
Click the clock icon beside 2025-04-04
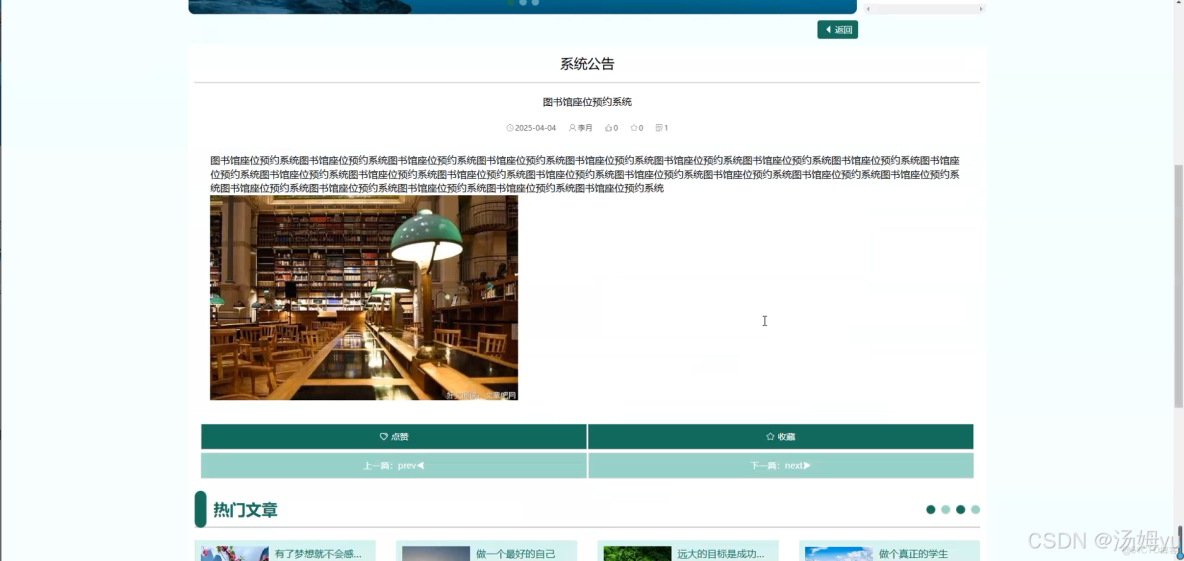[x=510, y=128]
